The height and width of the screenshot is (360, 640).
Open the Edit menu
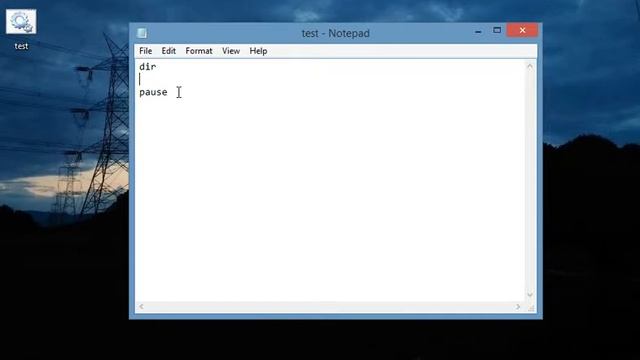click(x=169, y=51)
